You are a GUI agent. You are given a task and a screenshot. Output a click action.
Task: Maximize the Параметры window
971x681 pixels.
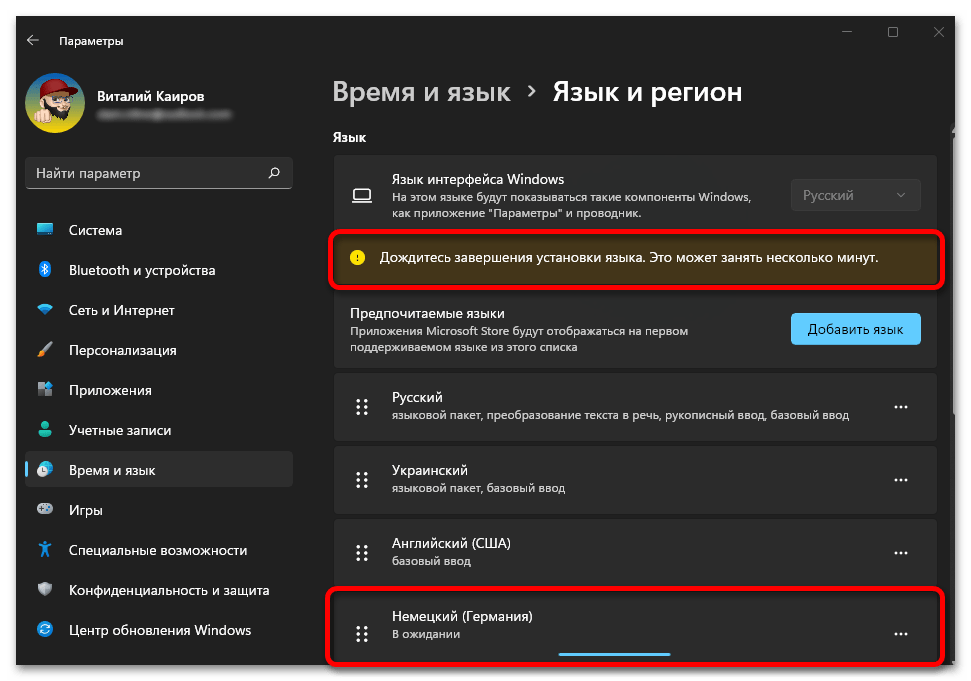click(892, 32)
